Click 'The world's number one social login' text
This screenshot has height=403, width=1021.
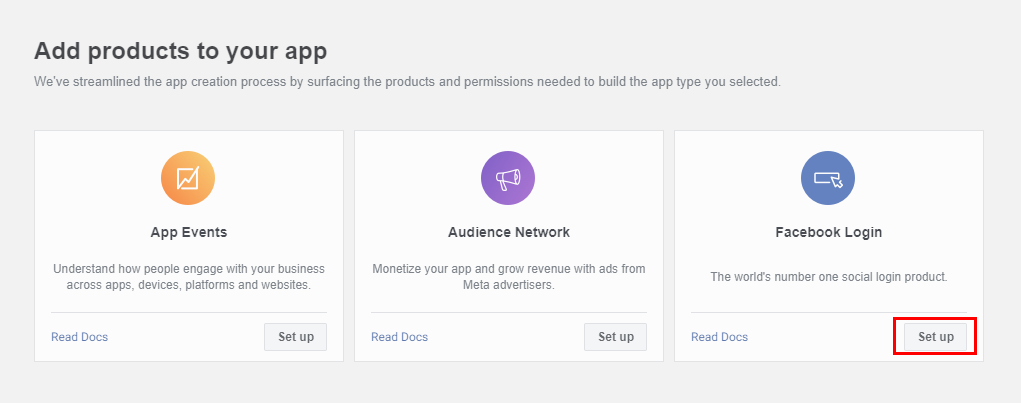click(828, 277)
